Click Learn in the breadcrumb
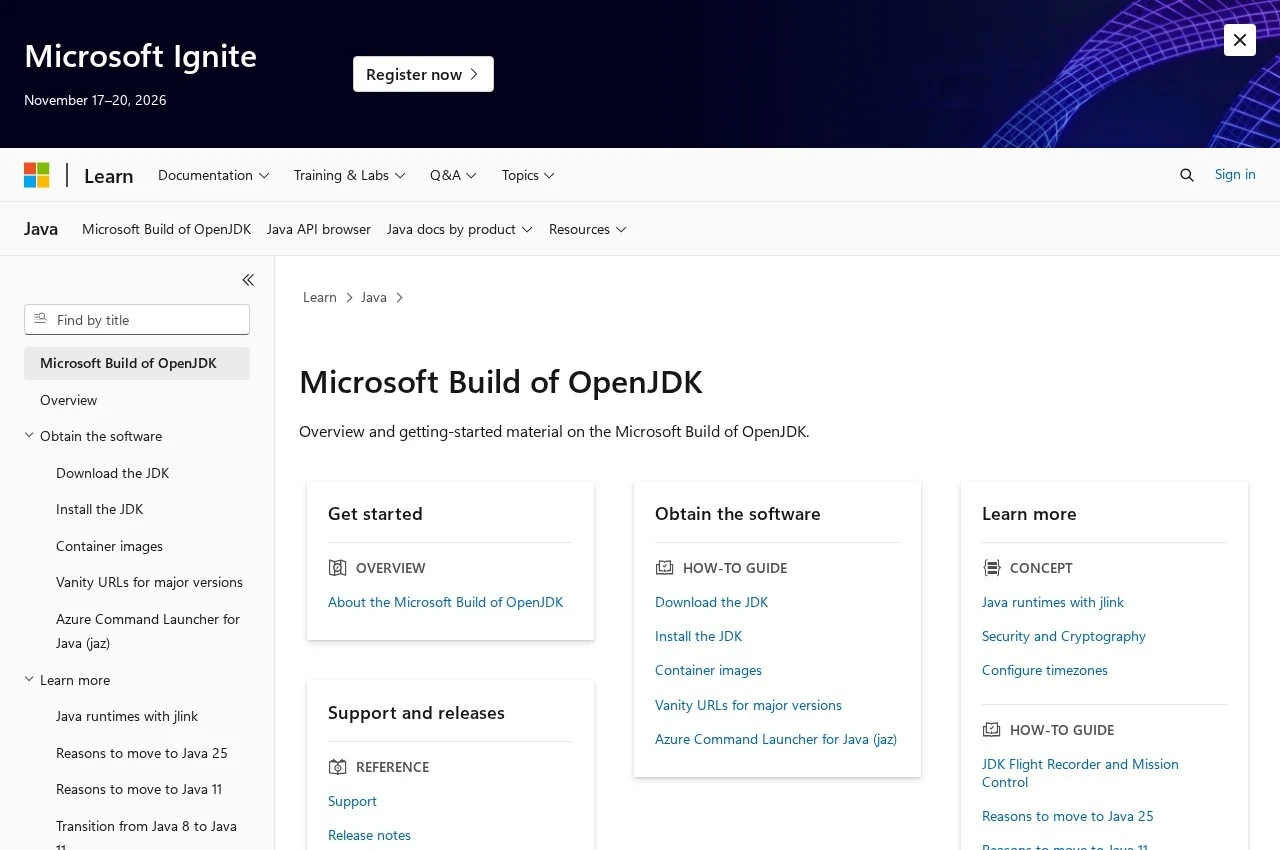The width and height of the screenshot is (1280, 850). pyautogui.click(x=320, y=297)
